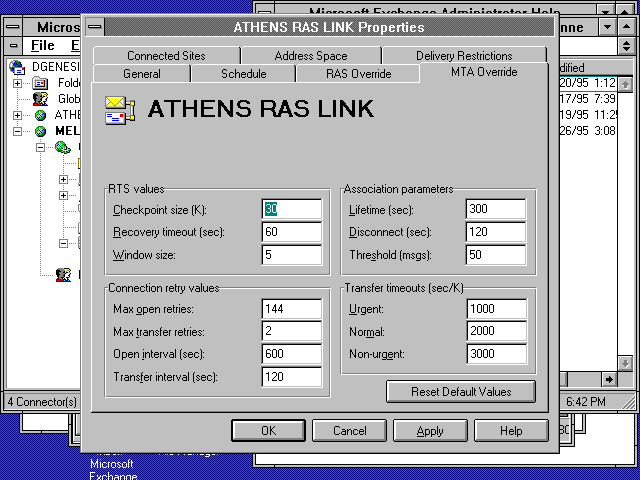Viewport: 640px width, 480px height.
Task: Click the child window restore arrows button
Action: click(x=627, y=45)
